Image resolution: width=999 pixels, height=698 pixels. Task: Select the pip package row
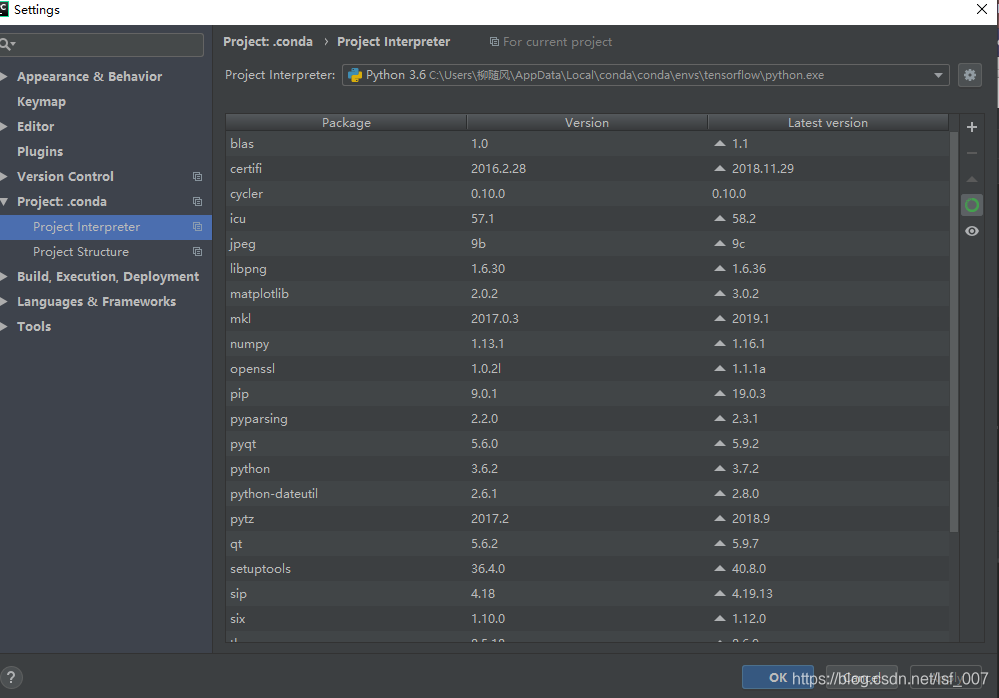tap(587, 394)
